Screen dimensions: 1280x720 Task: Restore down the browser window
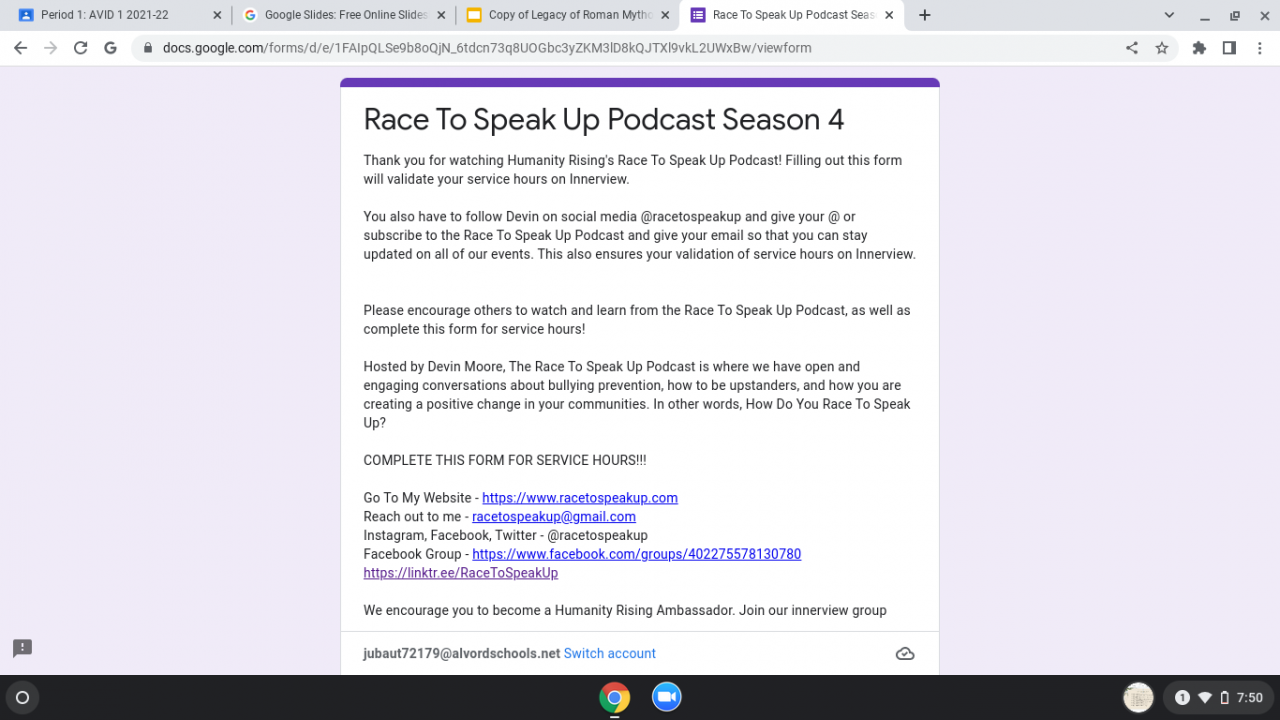point(1235,15)
